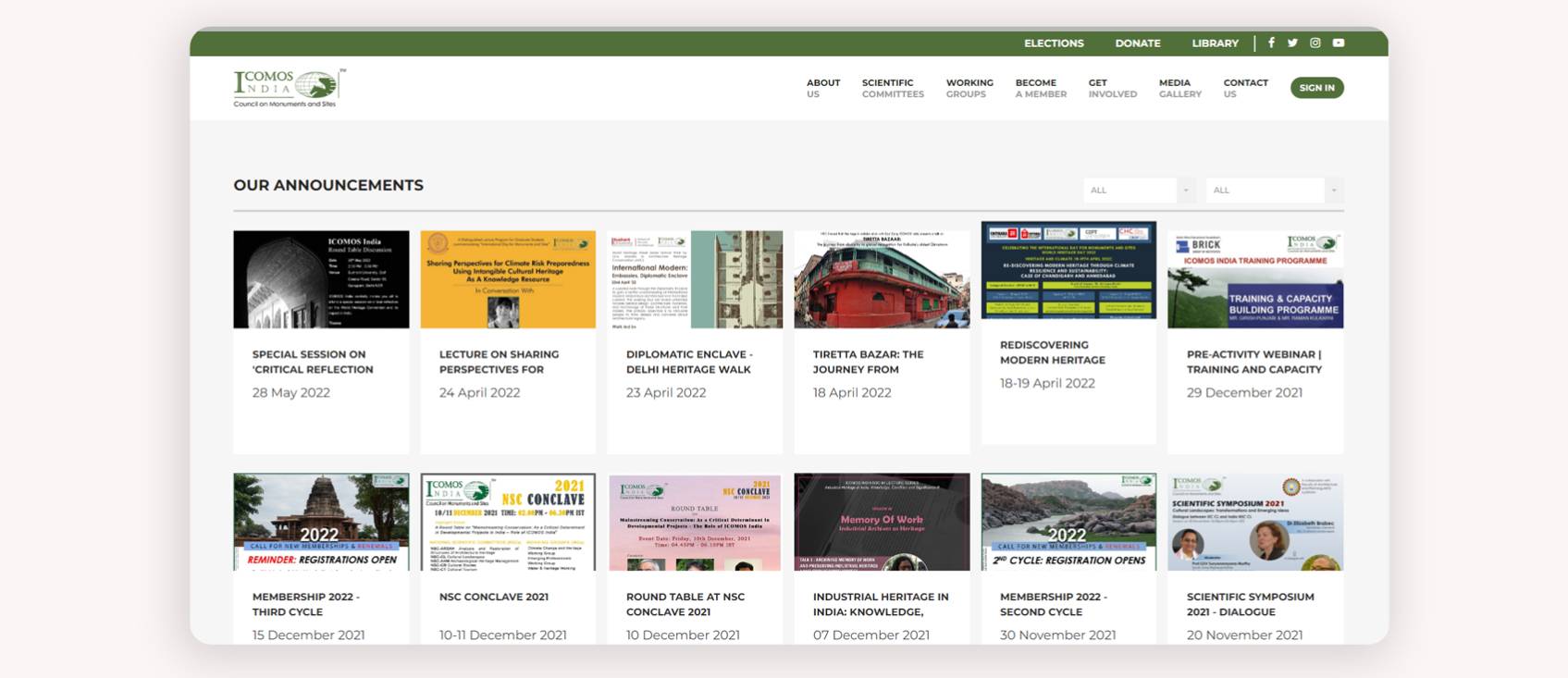Viewport: 1568px width, 678px height.
Task: Open the first ALL filter dropdown
Action: click(x=1139, y=190)
